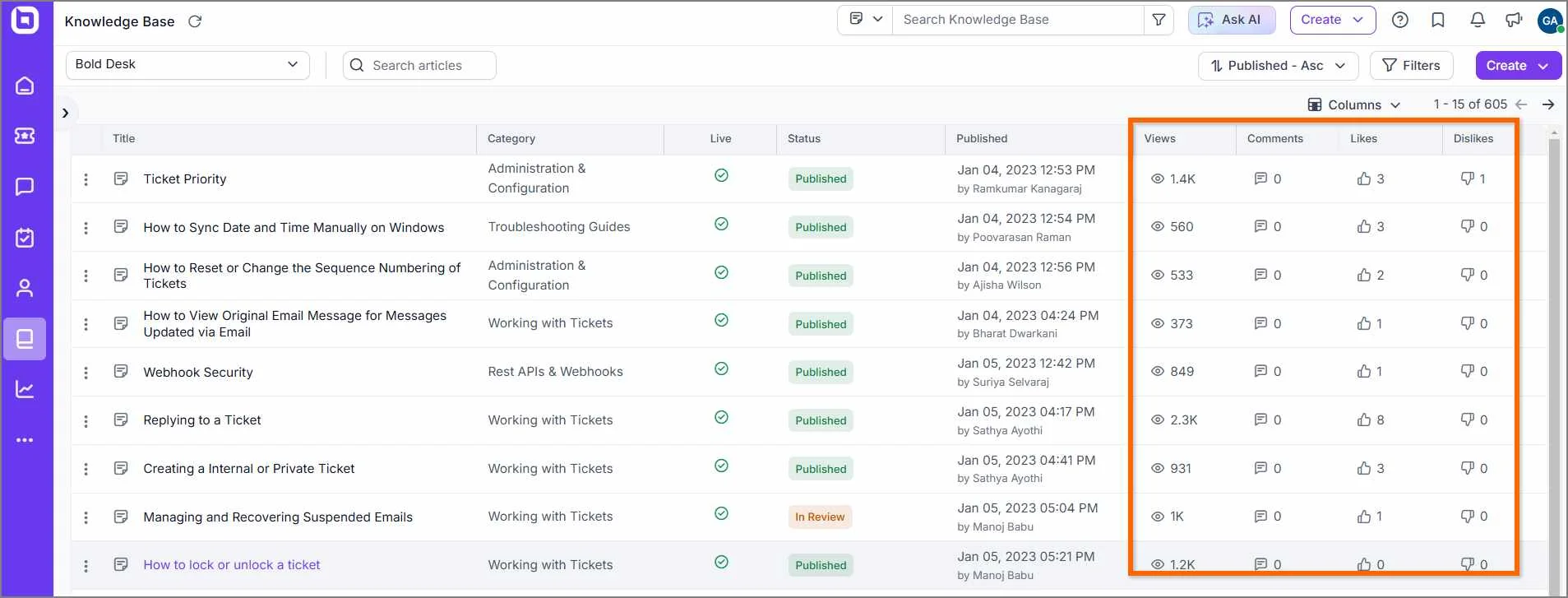The width and height of the screenshot is (1568, 598).
Task: Click views eye icon in Ticket Priority row
Action: click(1158, 178)
